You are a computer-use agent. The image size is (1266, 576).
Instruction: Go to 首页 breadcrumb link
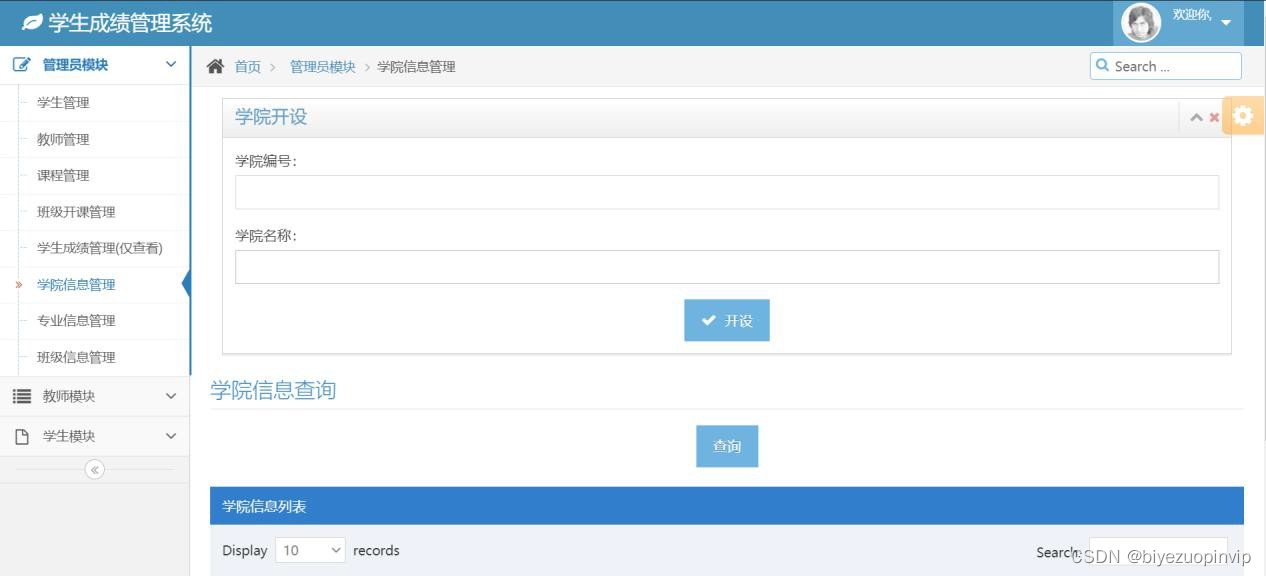tap(248, 67)
